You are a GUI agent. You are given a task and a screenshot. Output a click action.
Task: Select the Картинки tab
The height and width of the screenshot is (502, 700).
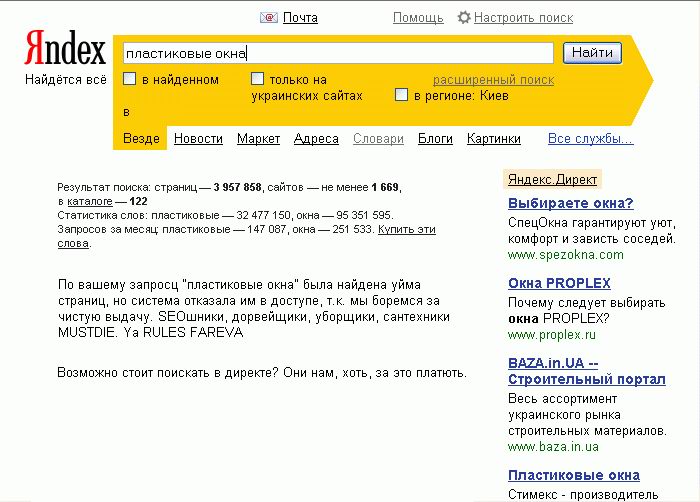[x=493, y=139]
